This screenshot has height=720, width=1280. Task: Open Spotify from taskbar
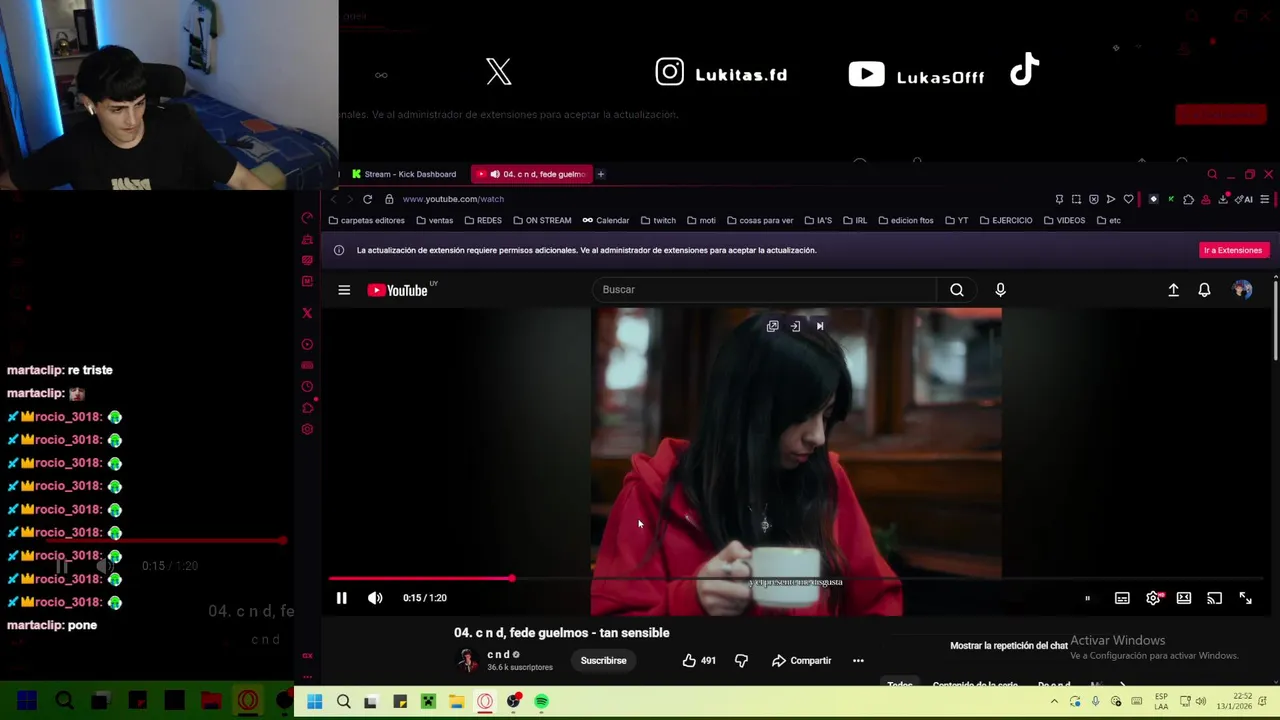pyautogui.click(x=541, y=702)
